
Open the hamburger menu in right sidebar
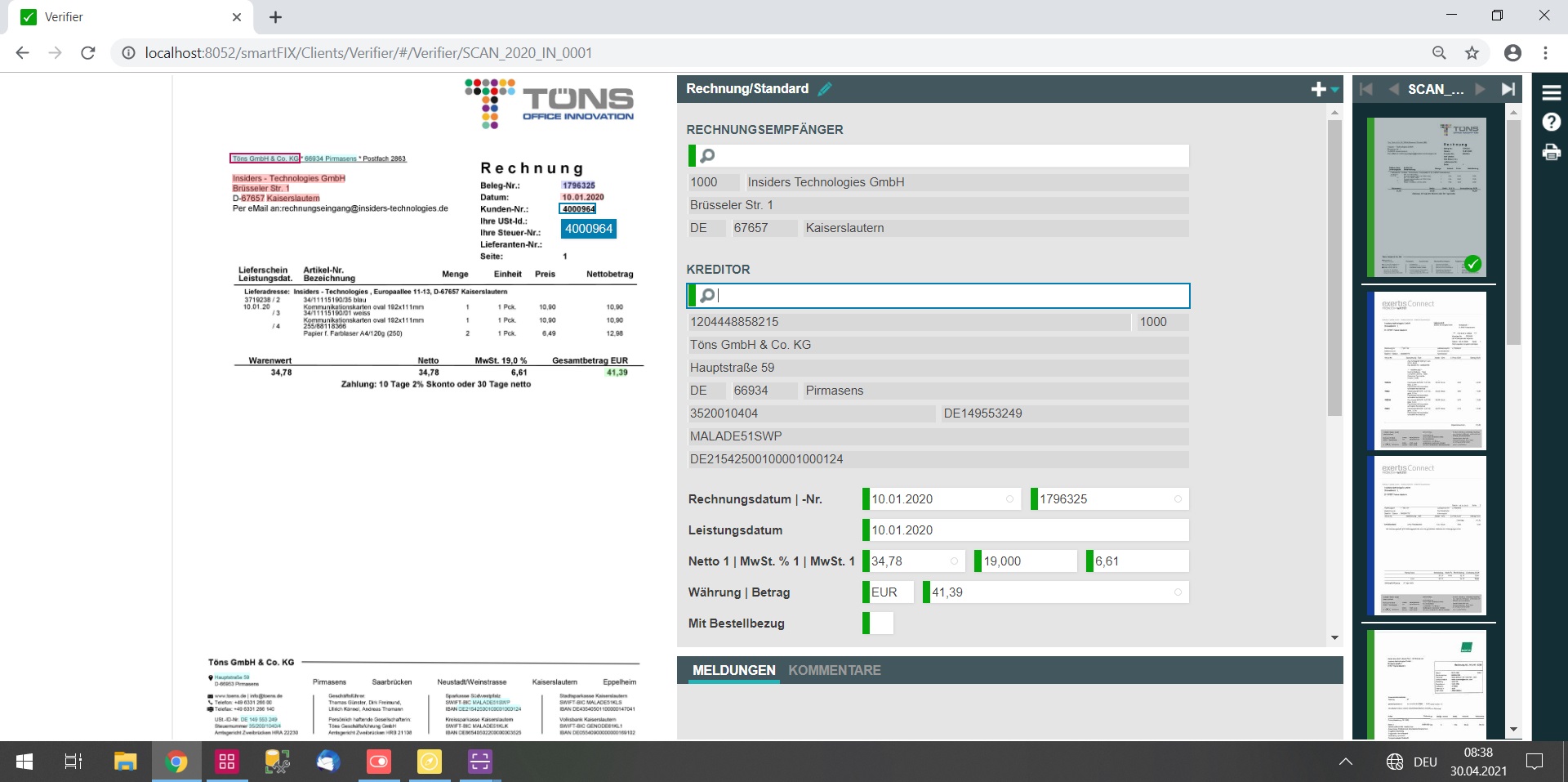click(1551, 92)
